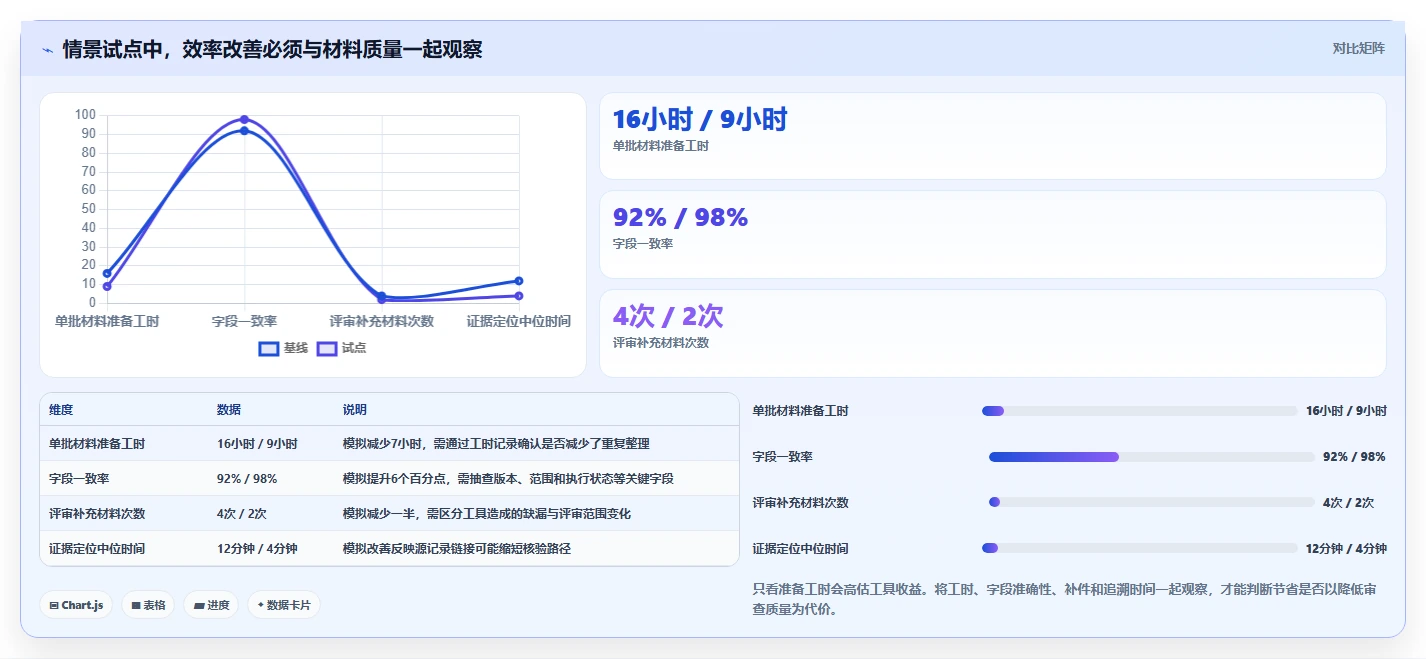1426x659 pixels.
Task: Click the 数据 column header
Action: pos(229,410)
